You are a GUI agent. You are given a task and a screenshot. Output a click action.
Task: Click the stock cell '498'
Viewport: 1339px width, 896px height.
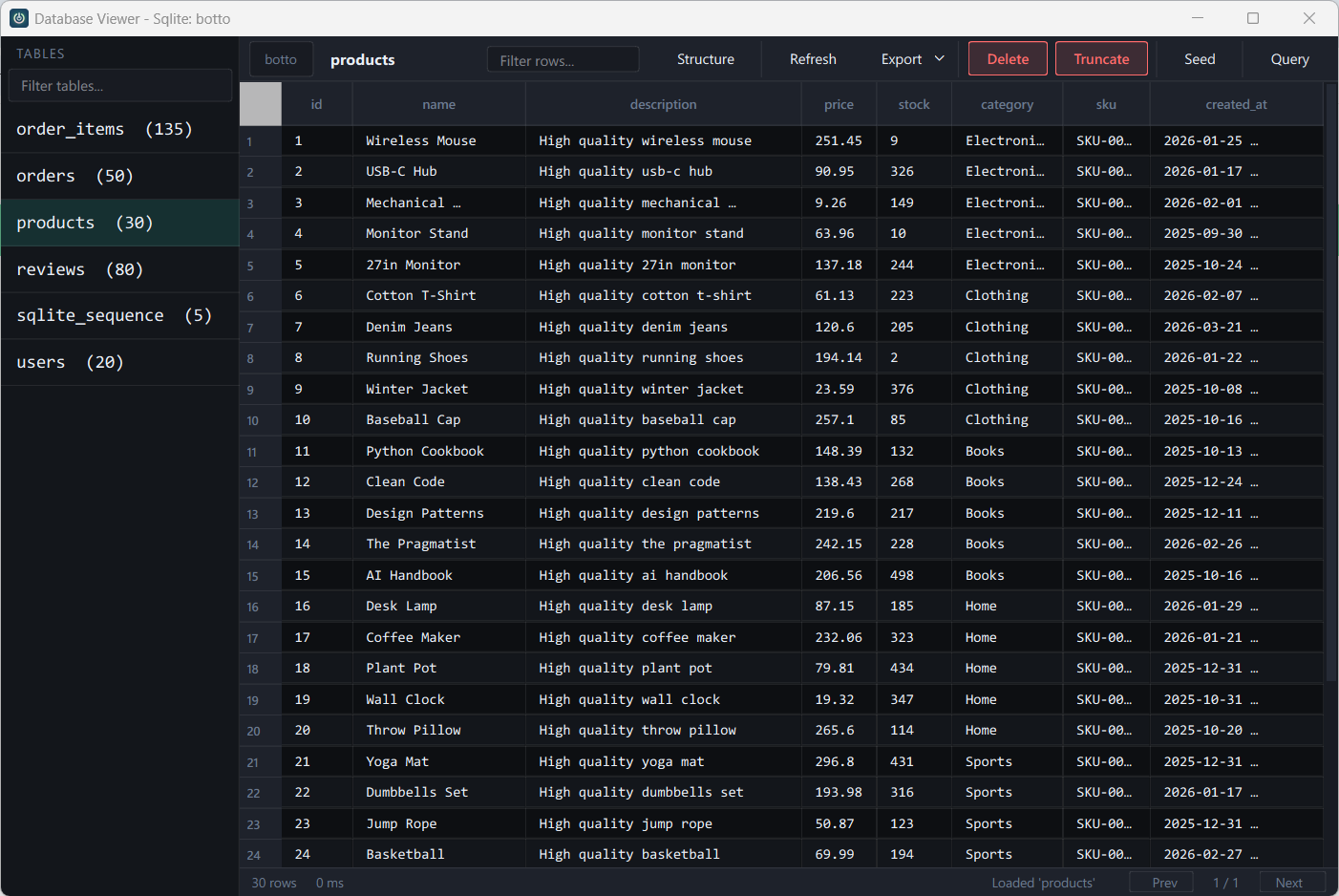click(x=914, y=575)
